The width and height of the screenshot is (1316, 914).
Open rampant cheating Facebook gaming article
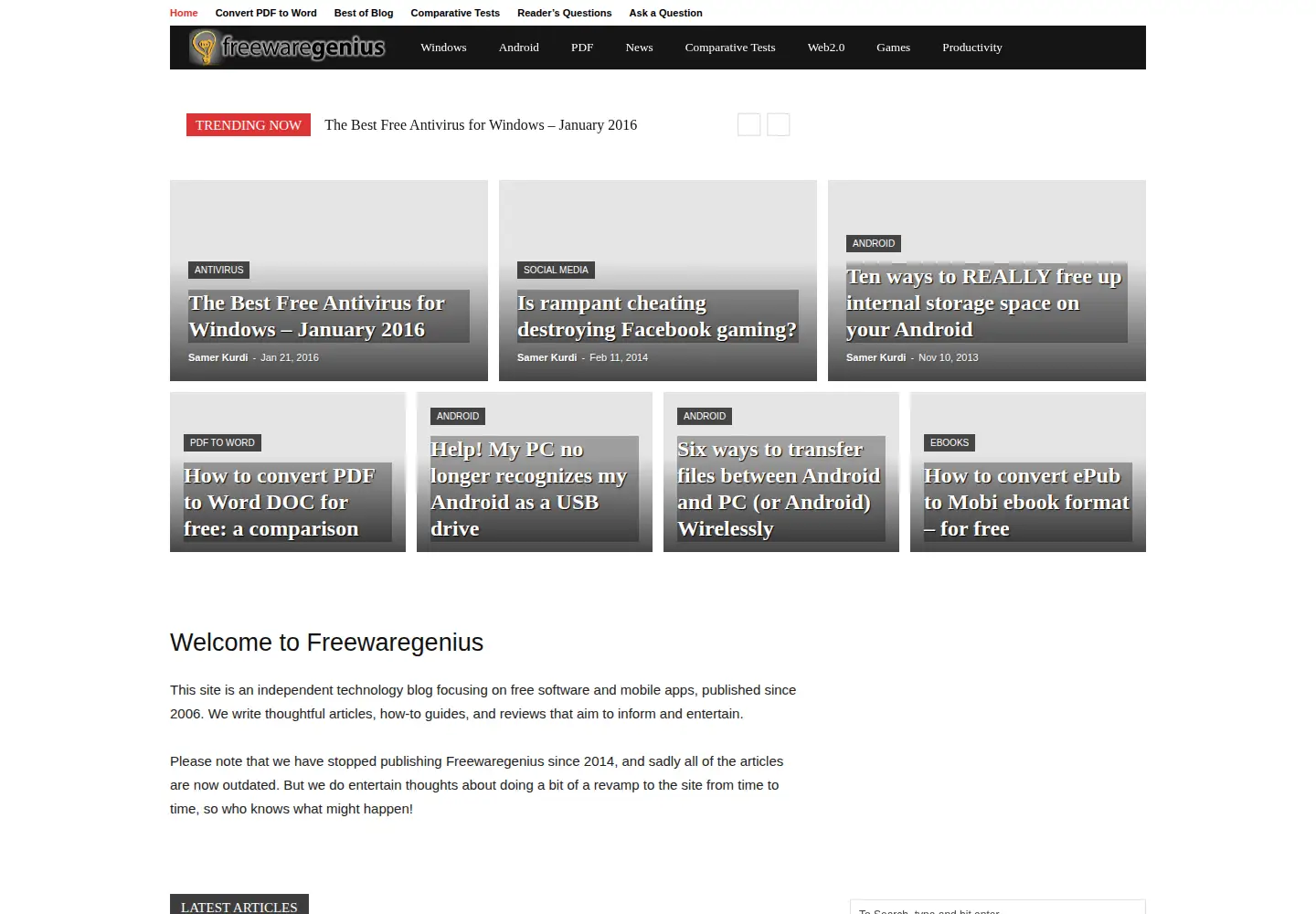point(657,316)
